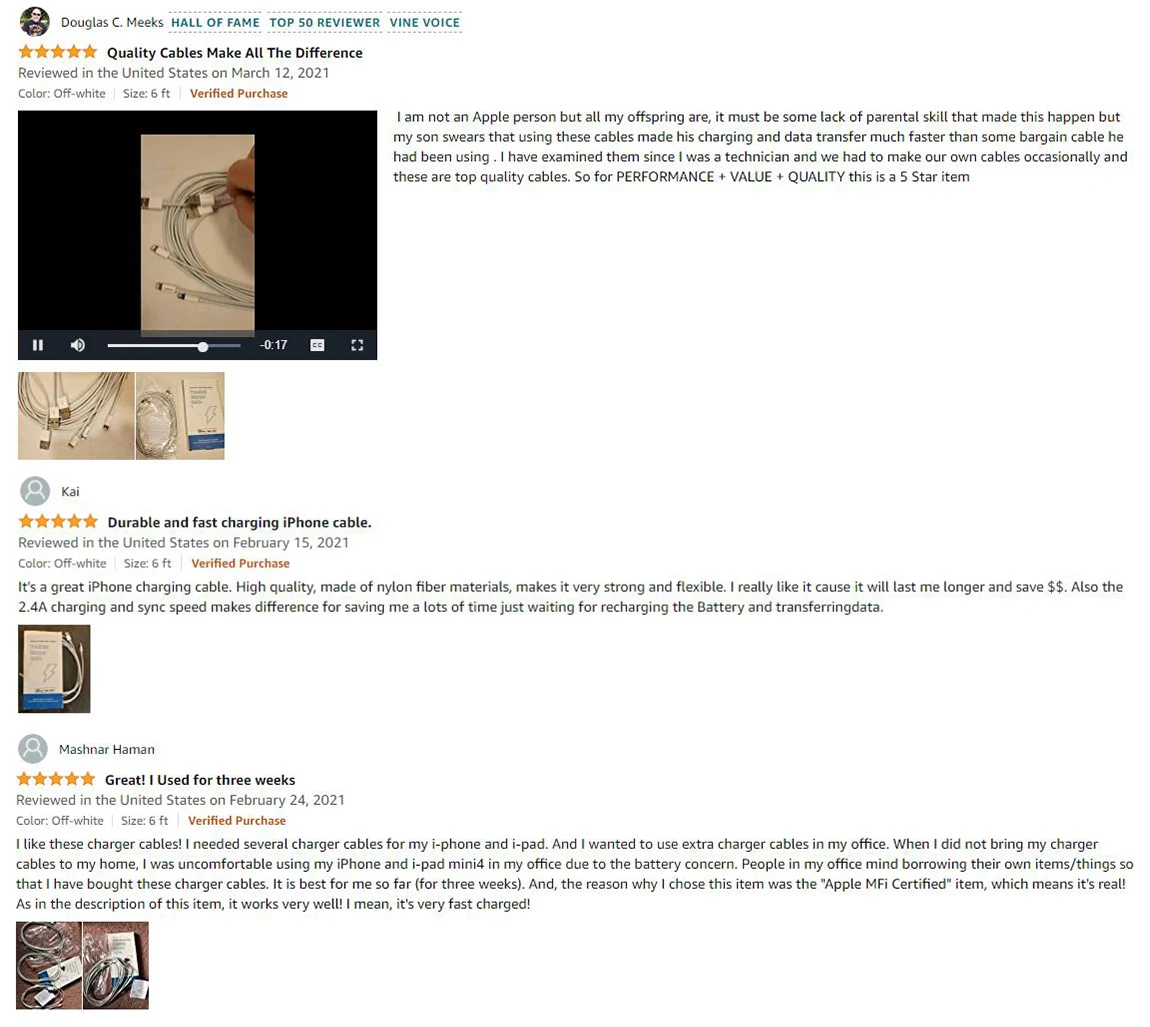Click Kai's five-star rating icons

58,522
